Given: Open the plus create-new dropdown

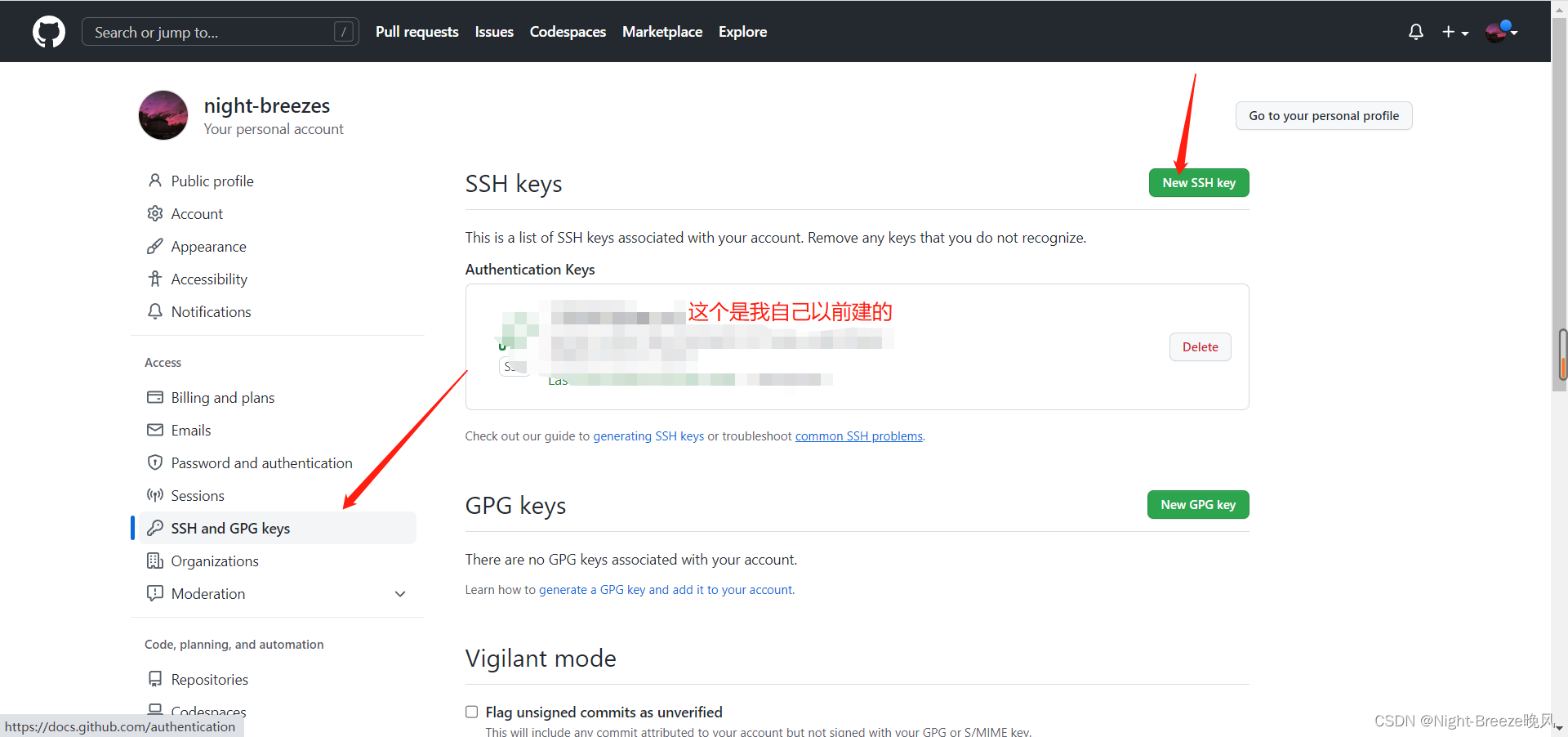Looking at the screenshot, I should coord(1455,32).
